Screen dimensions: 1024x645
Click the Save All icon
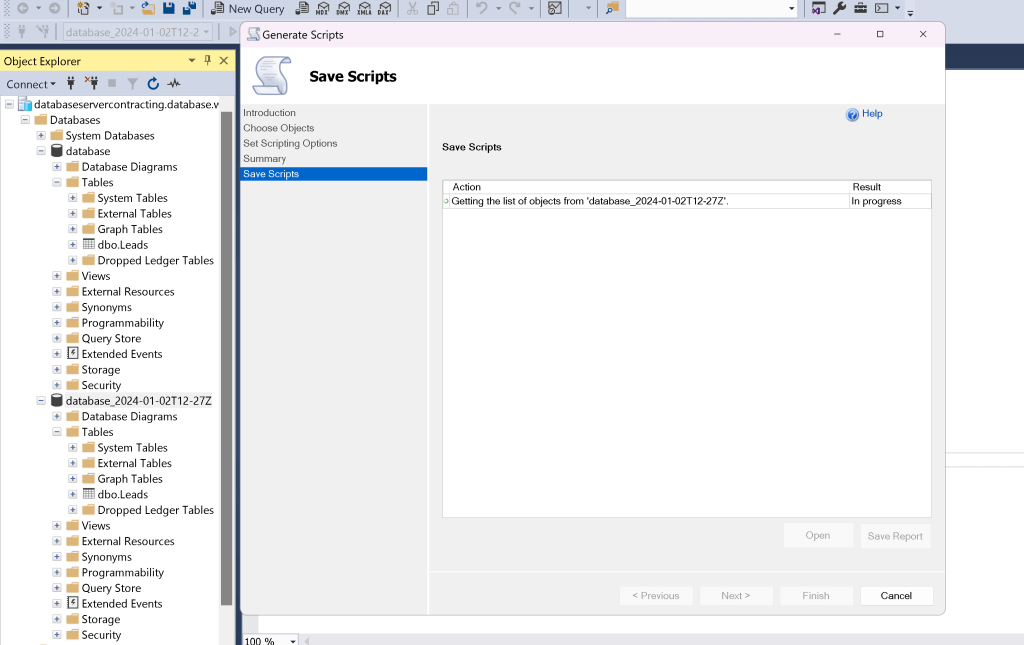tap(189, 8)
